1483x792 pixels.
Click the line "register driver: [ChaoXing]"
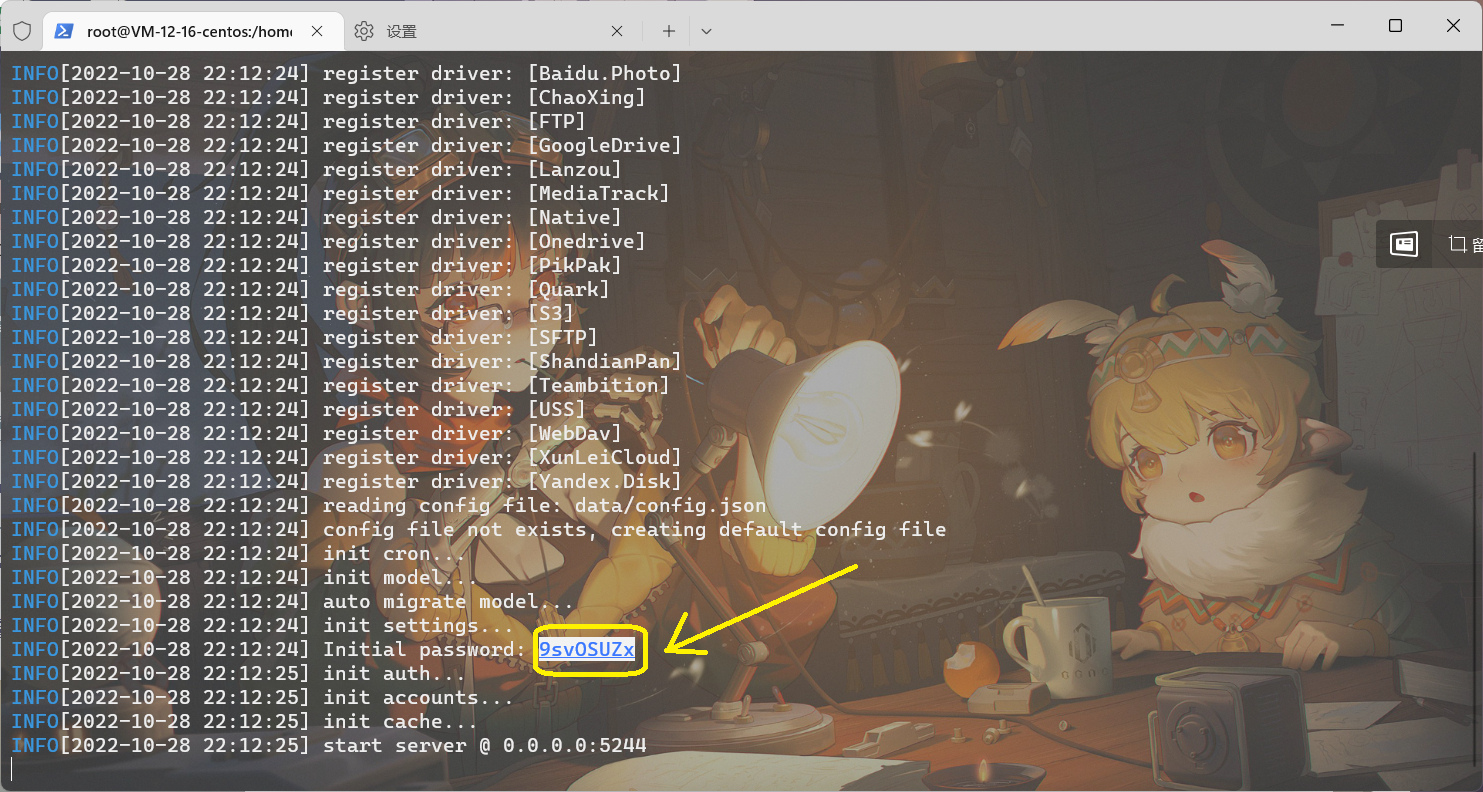click(485, 98)
